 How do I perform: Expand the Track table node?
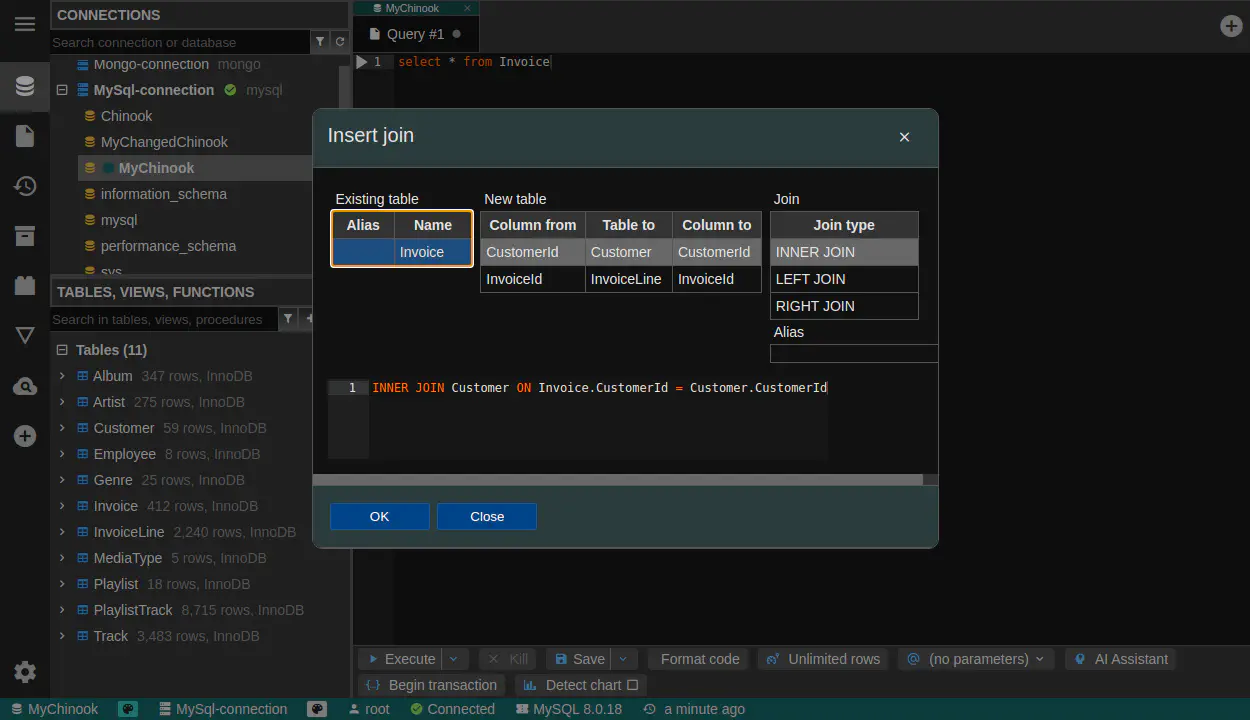click(62, 636)
